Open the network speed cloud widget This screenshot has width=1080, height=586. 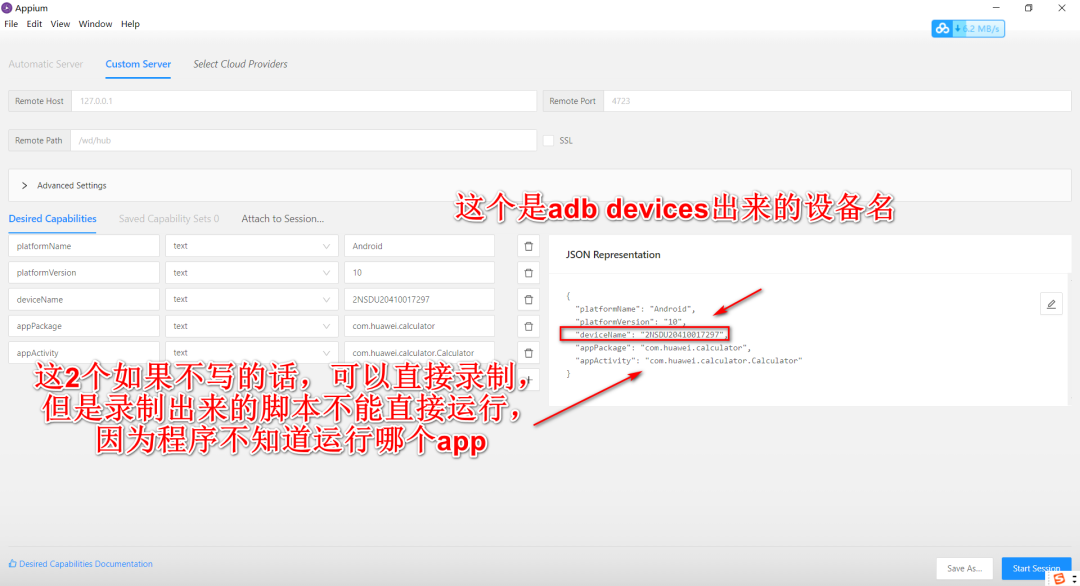coord(968,29)
